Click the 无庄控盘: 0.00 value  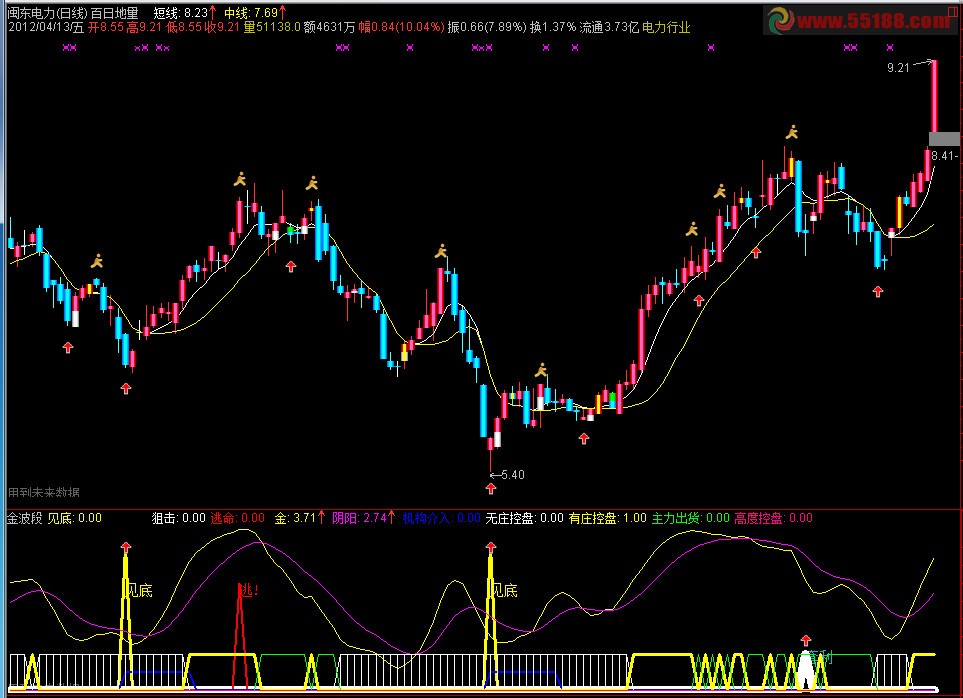click(x=524, y=518)
